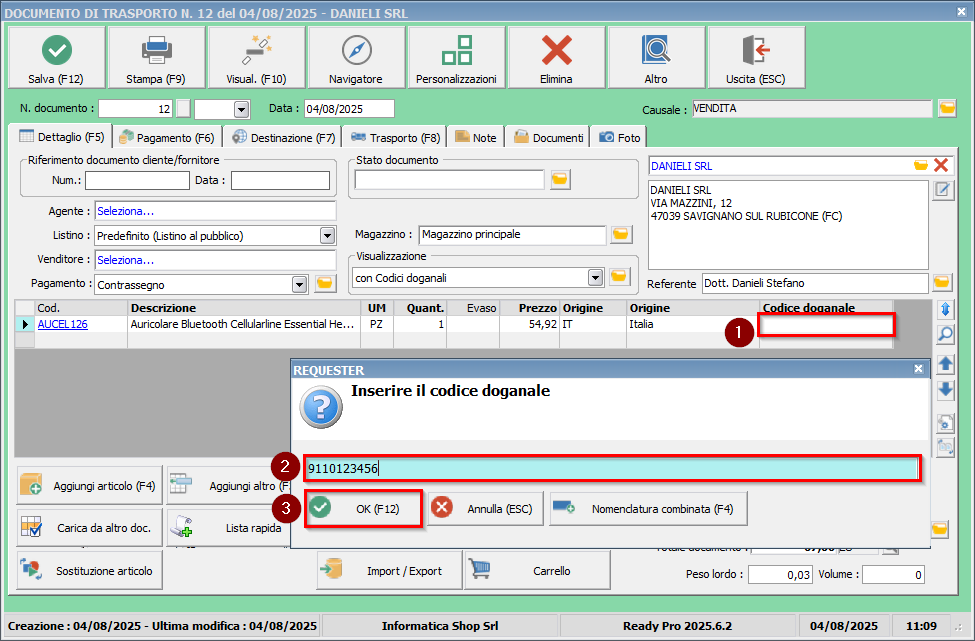975x641 pixels.
Task: Open the Pagamento Contrassegno dropdown
Action: tap(299, 285)
